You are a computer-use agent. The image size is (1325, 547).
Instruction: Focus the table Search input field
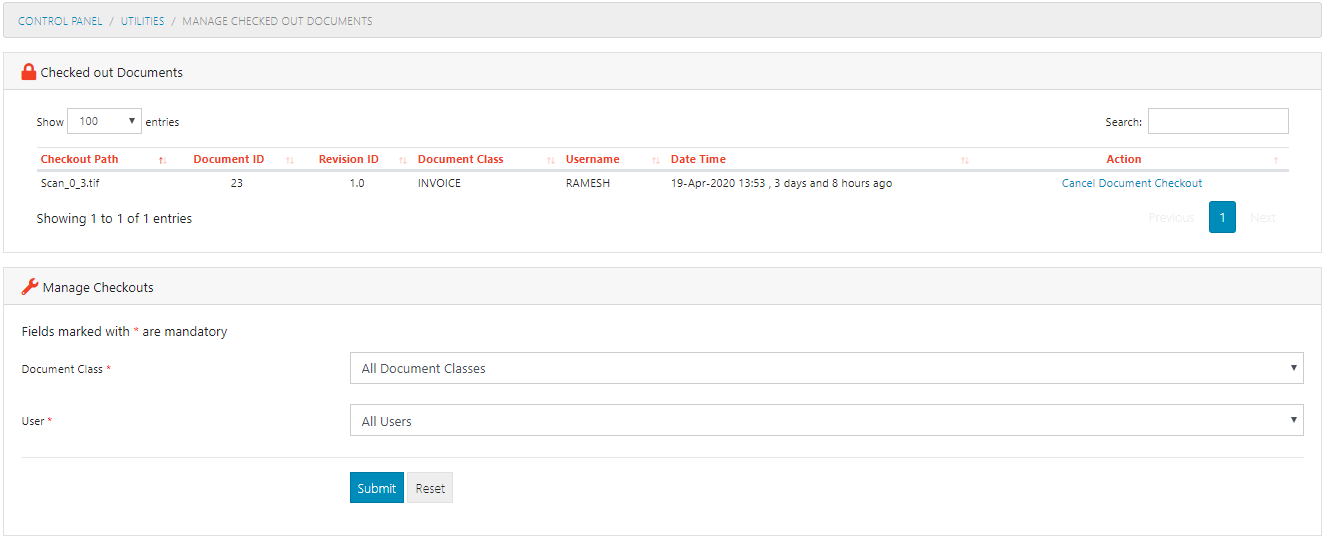coord(1217,121)
